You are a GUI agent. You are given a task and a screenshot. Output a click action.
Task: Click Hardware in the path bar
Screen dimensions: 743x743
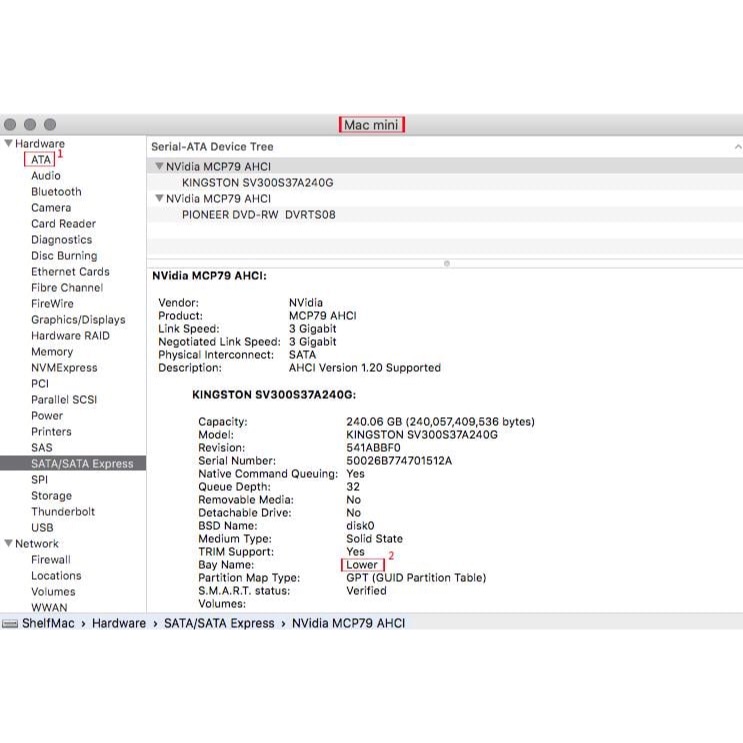(118, 624)
